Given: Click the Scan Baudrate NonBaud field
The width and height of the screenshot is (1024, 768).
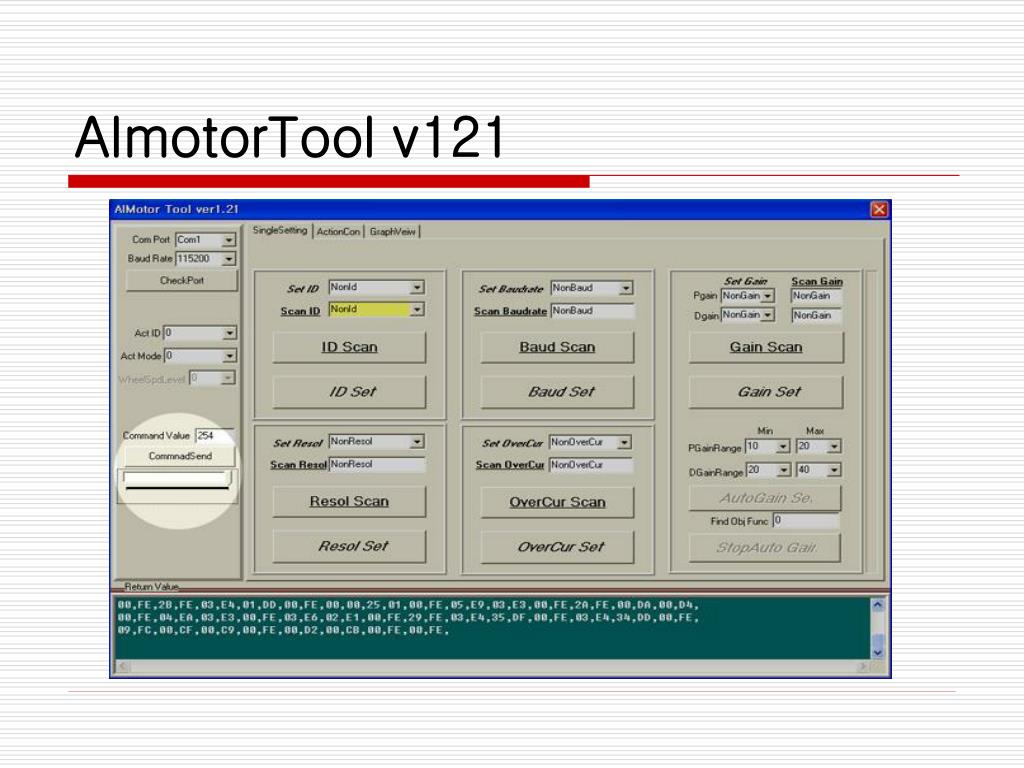Looking at the screenshot, I should pos(592,311).
